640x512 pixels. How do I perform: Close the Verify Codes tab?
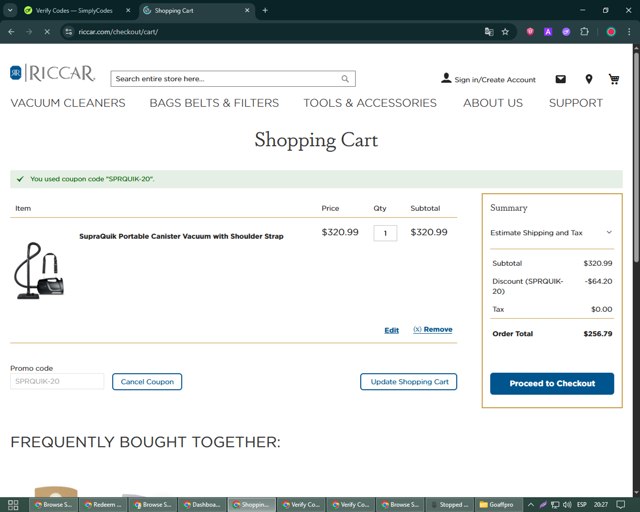(x=128, y=10)
